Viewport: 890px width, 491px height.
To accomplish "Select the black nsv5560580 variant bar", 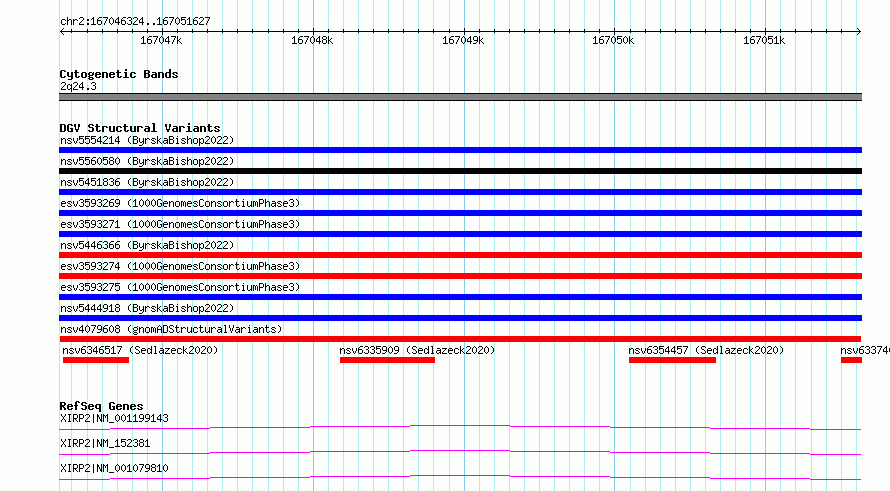I will (460, 171).
